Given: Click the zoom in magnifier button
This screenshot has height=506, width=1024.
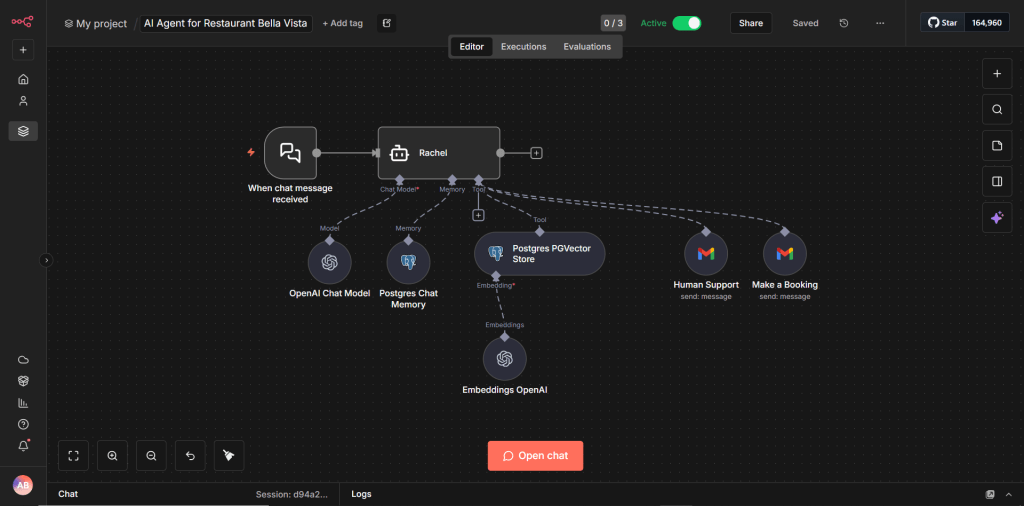Looking at the screenshot, I should [x=112, y=456].
